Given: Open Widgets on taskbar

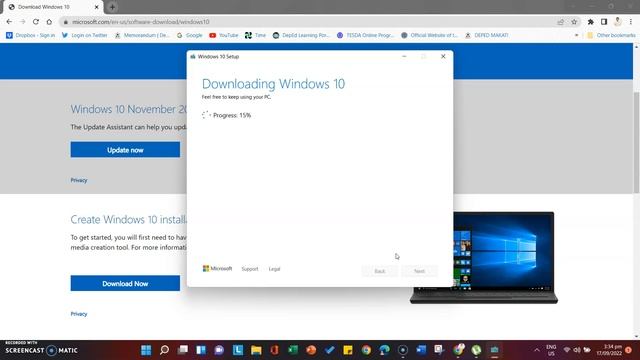Looking at the screenshot, I should [x=201, y=350].
